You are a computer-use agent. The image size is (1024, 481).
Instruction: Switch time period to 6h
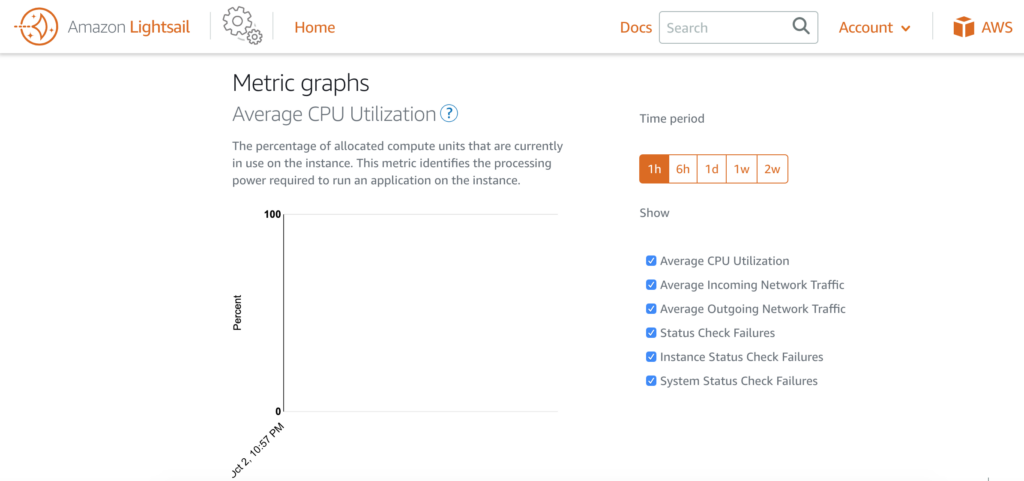[683, 169]
